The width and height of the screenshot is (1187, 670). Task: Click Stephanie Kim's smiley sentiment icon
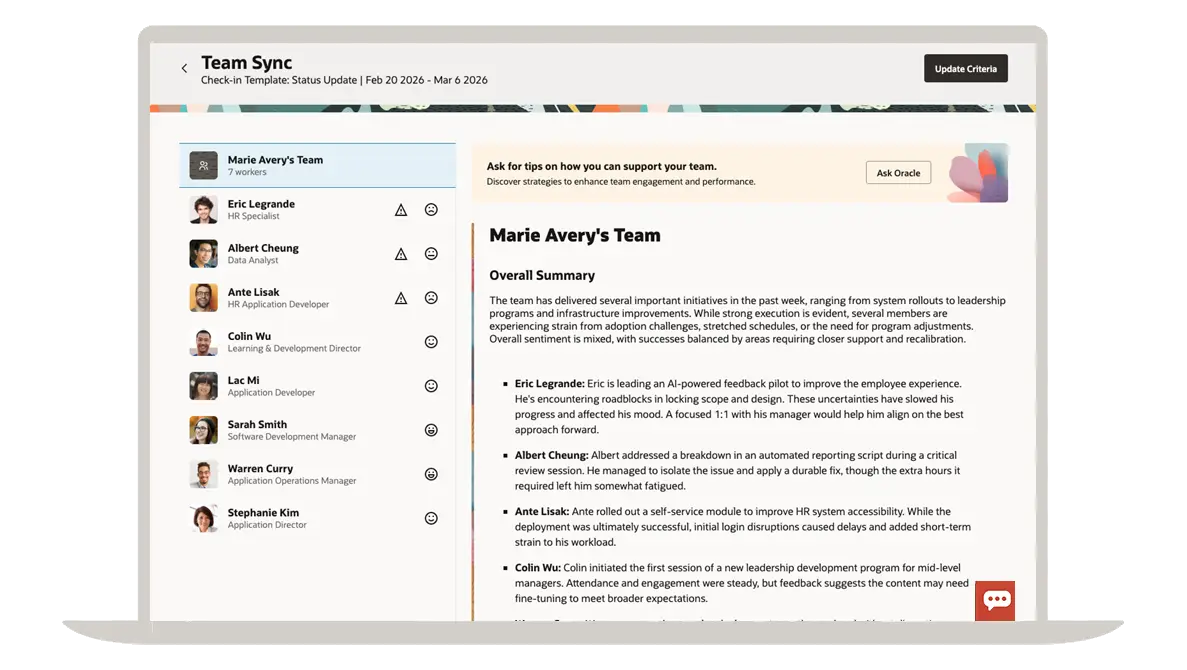click(x=431, y=518)
